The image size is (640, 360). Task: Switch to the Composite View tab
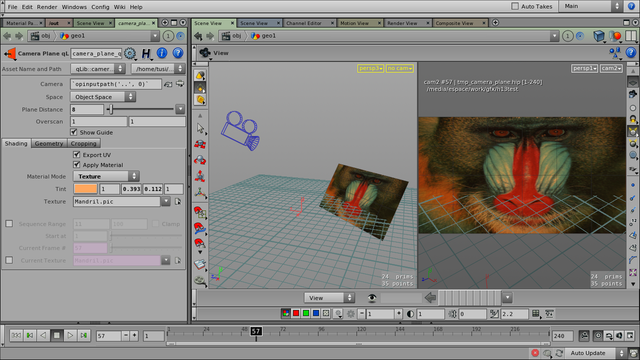460,23
